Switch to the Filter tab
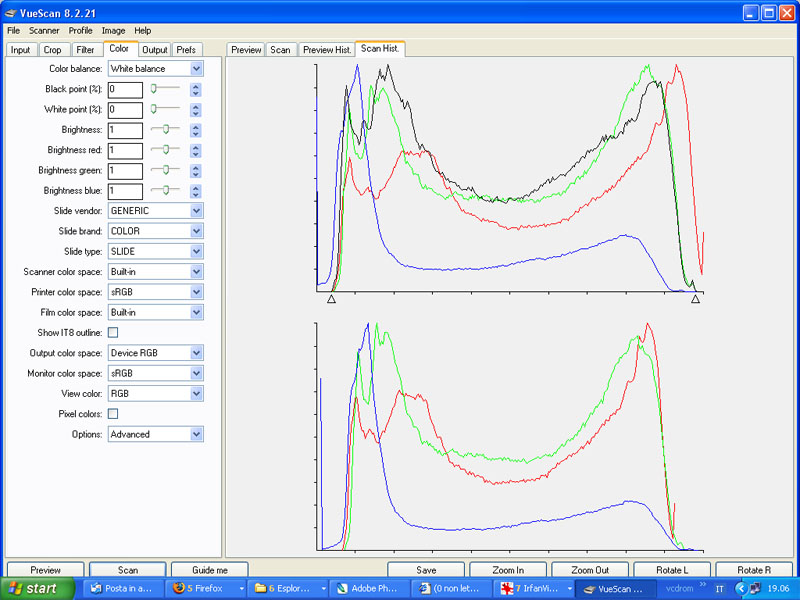Viewport: 800px width, 600px height. tap(85, 50)
